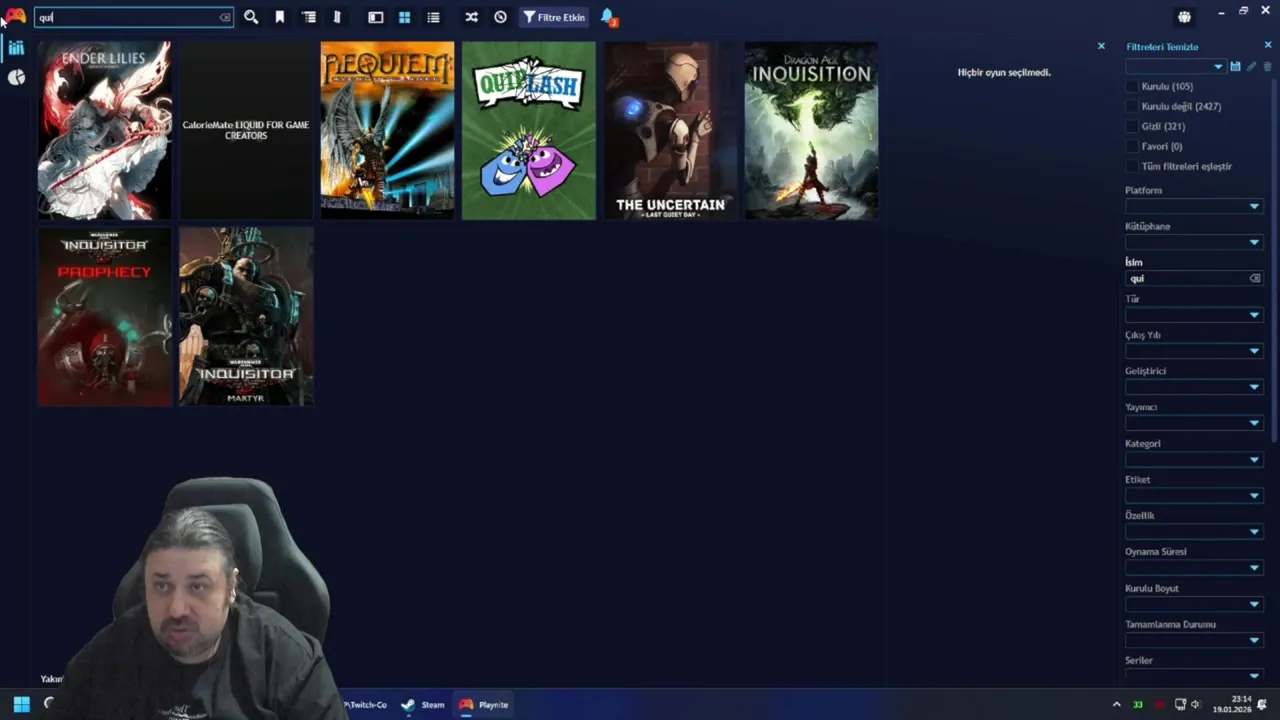Expand the Özellik filter dropdown
Screen dimensions: 1280x720
click(x=1194, y=531)
